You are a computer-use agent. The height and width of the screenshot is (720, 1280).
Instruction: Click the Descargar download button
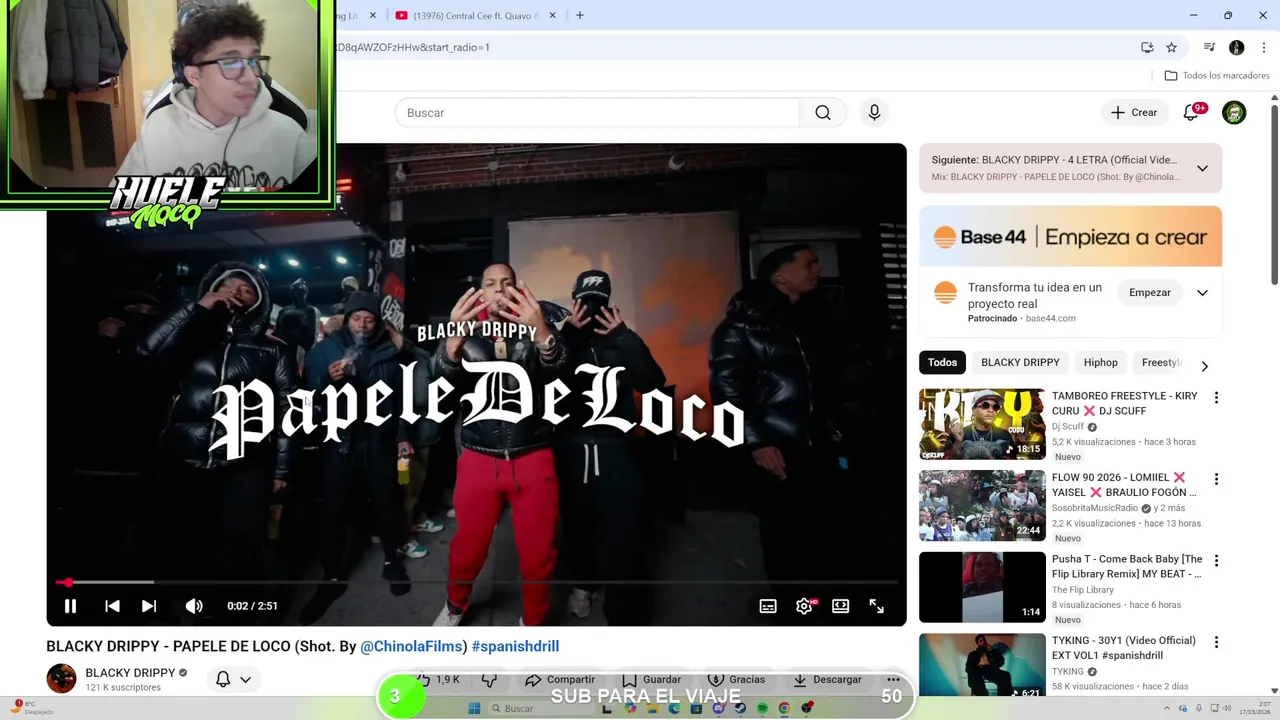pos(827,679)
